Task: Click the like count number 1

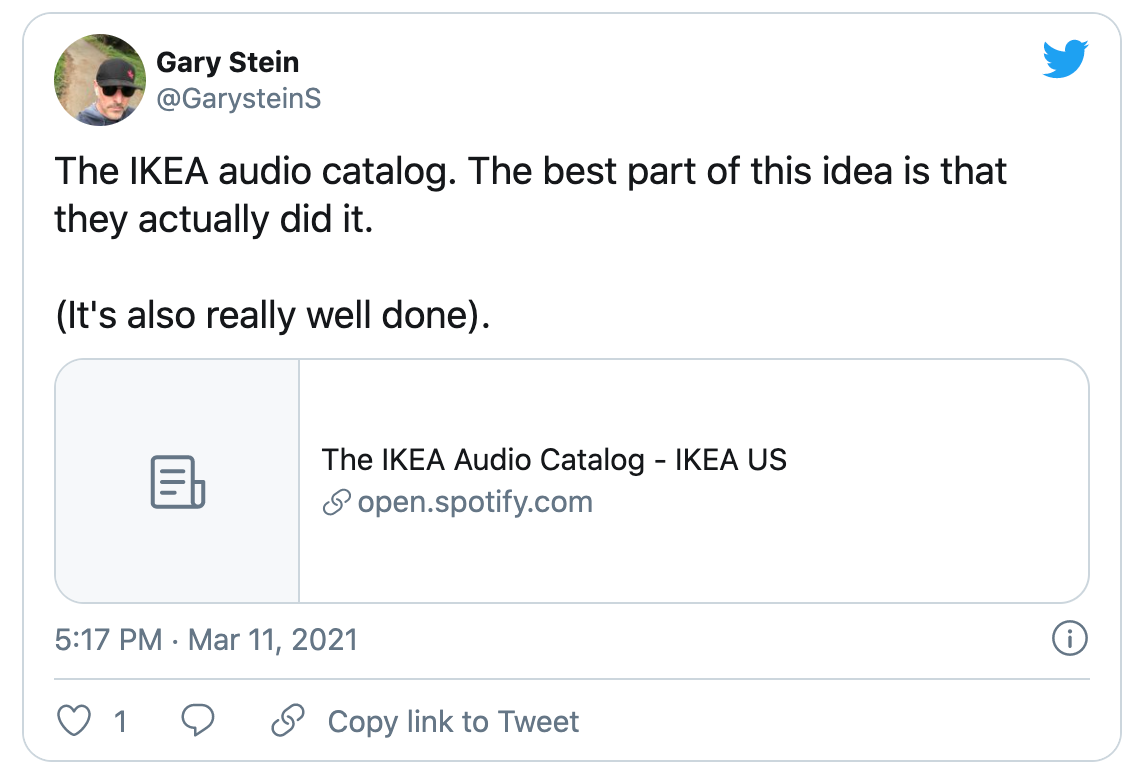Action: 120,722
